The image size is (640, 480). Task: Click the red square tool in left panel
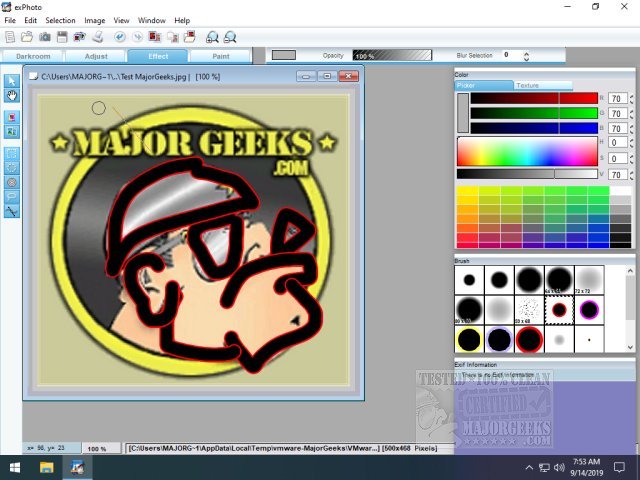(12, 118)
